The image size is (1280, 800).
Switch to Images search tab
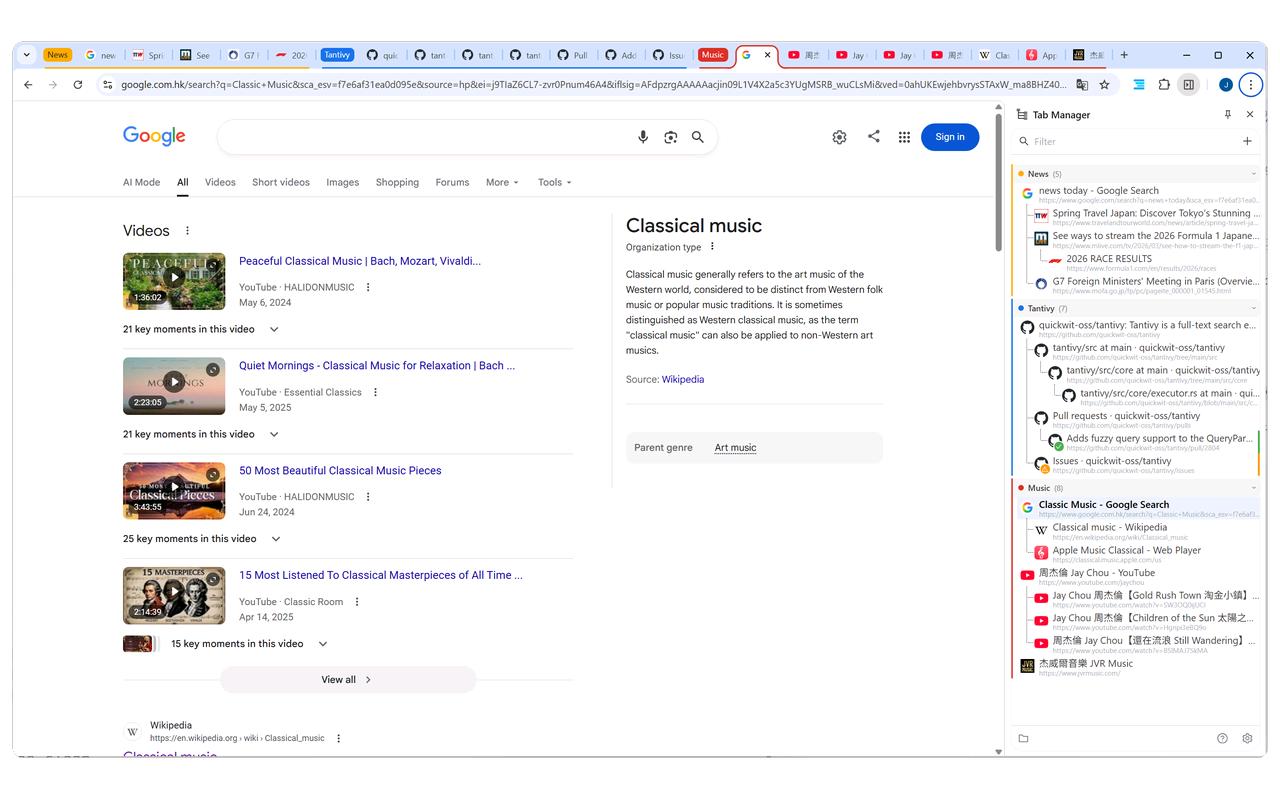click(x=342, y=182)
